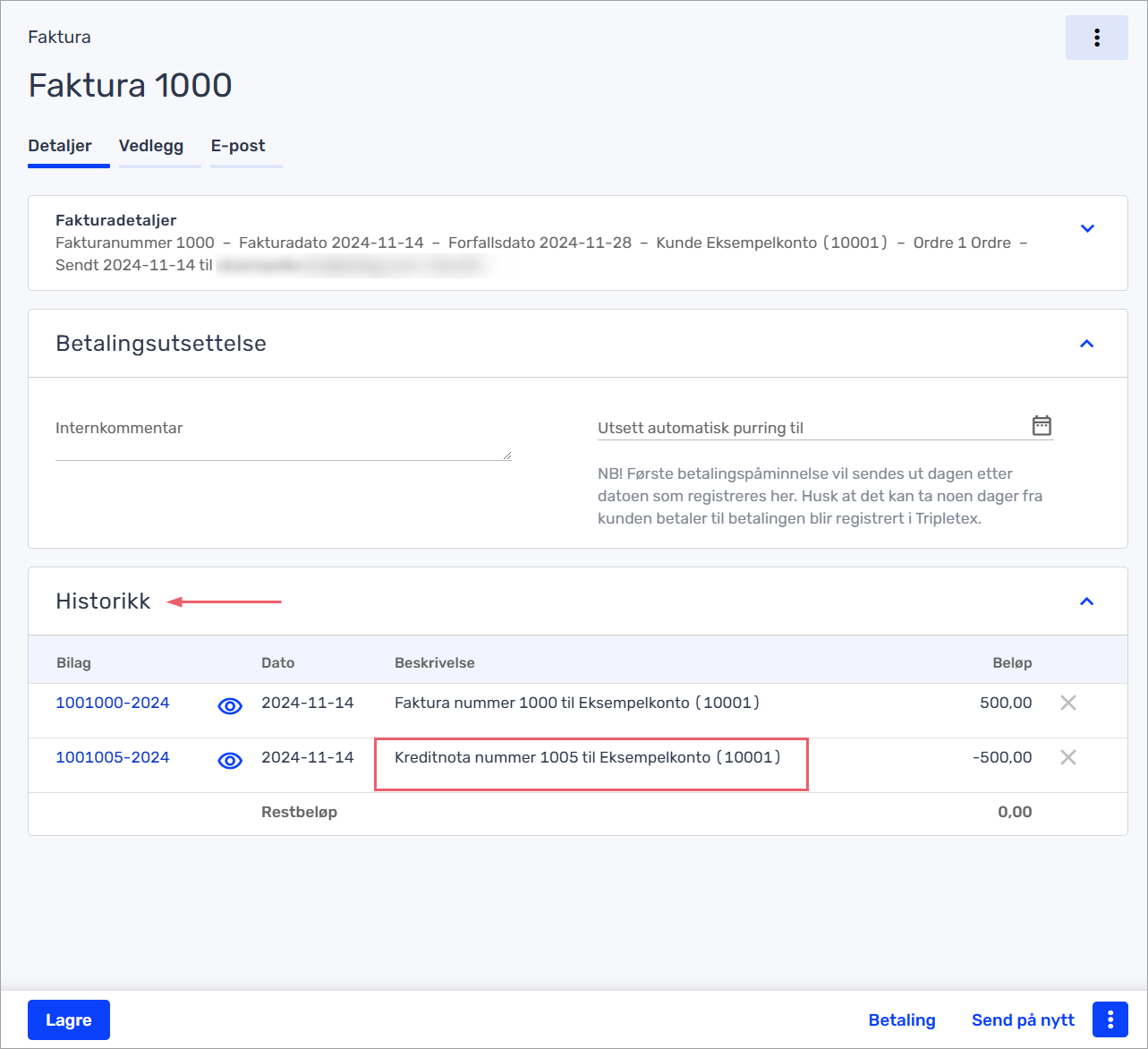Viewport: 1148px width, 1049px height.
Task: Click the Restbeløp 0,00 value
Action: [x=1015, y=812]
